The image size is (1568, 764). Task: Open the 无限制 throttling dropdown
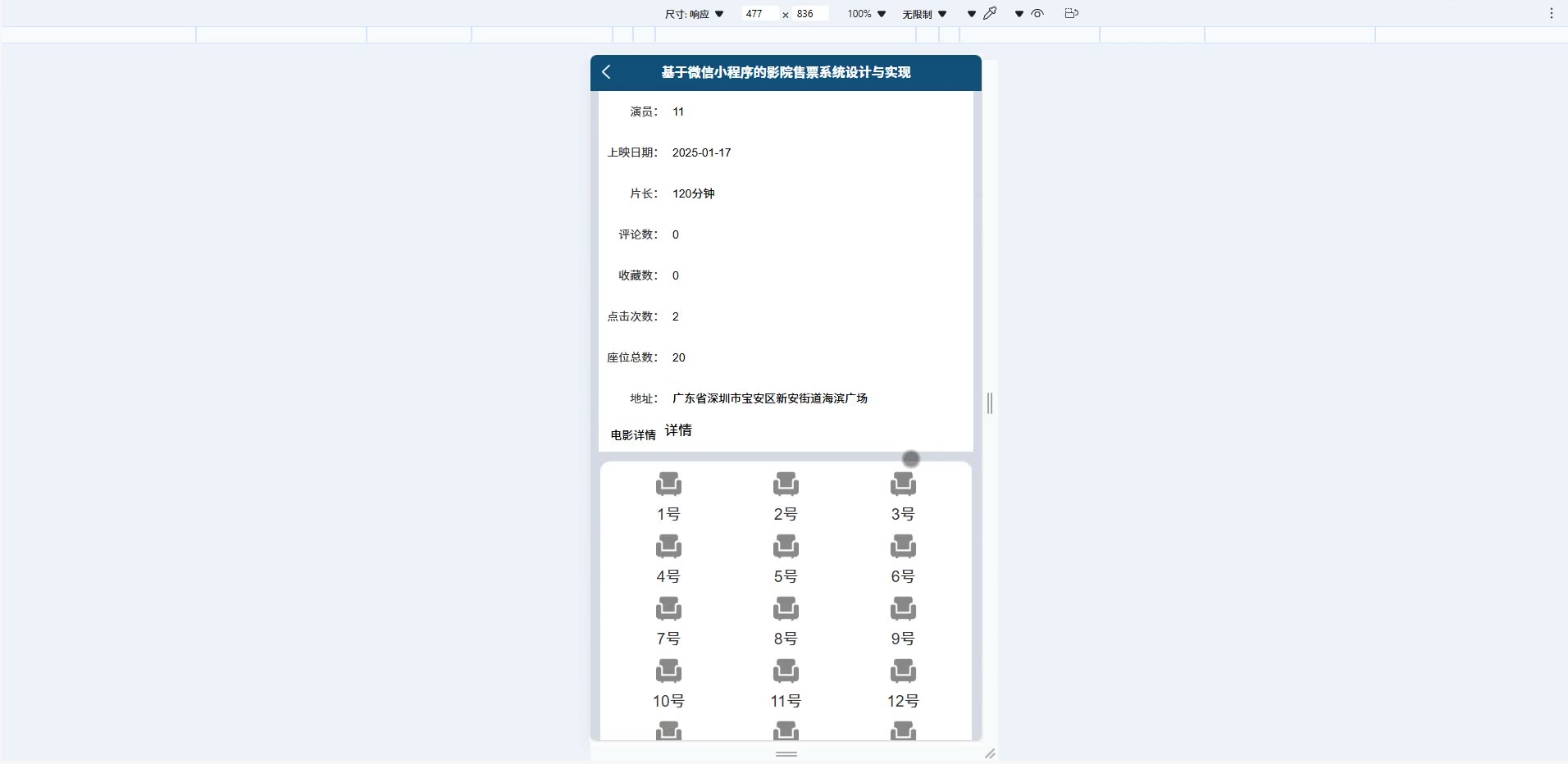point(924,14)
